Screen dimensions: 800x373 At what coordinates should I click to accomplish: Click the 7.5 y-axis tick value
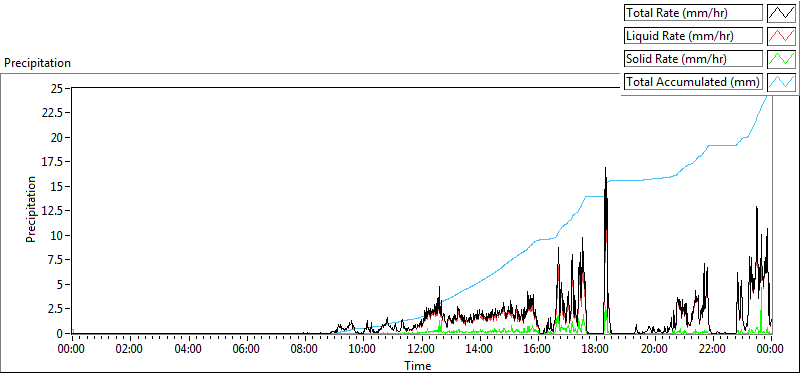(x=56, y=260)
